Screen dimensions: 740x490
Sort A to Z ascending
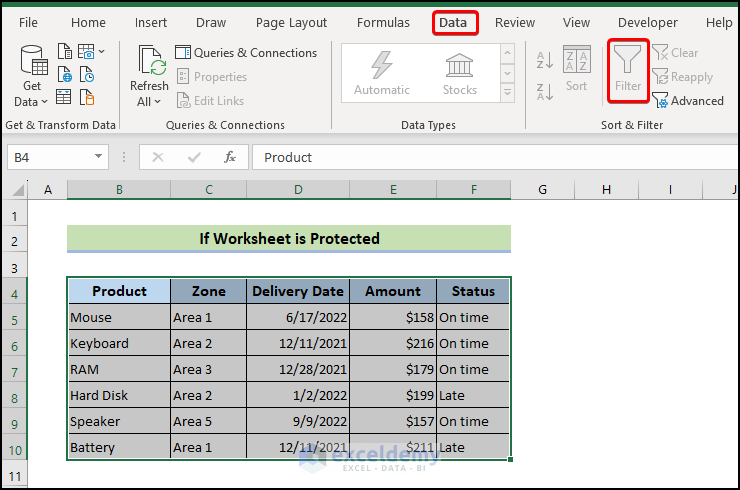(x=545, y=60)
